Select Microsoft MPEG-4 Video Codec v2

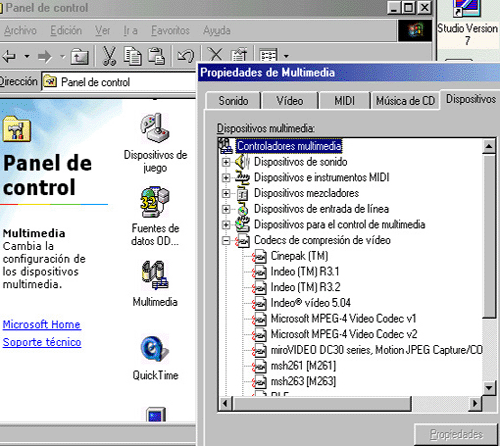(344, 334)
